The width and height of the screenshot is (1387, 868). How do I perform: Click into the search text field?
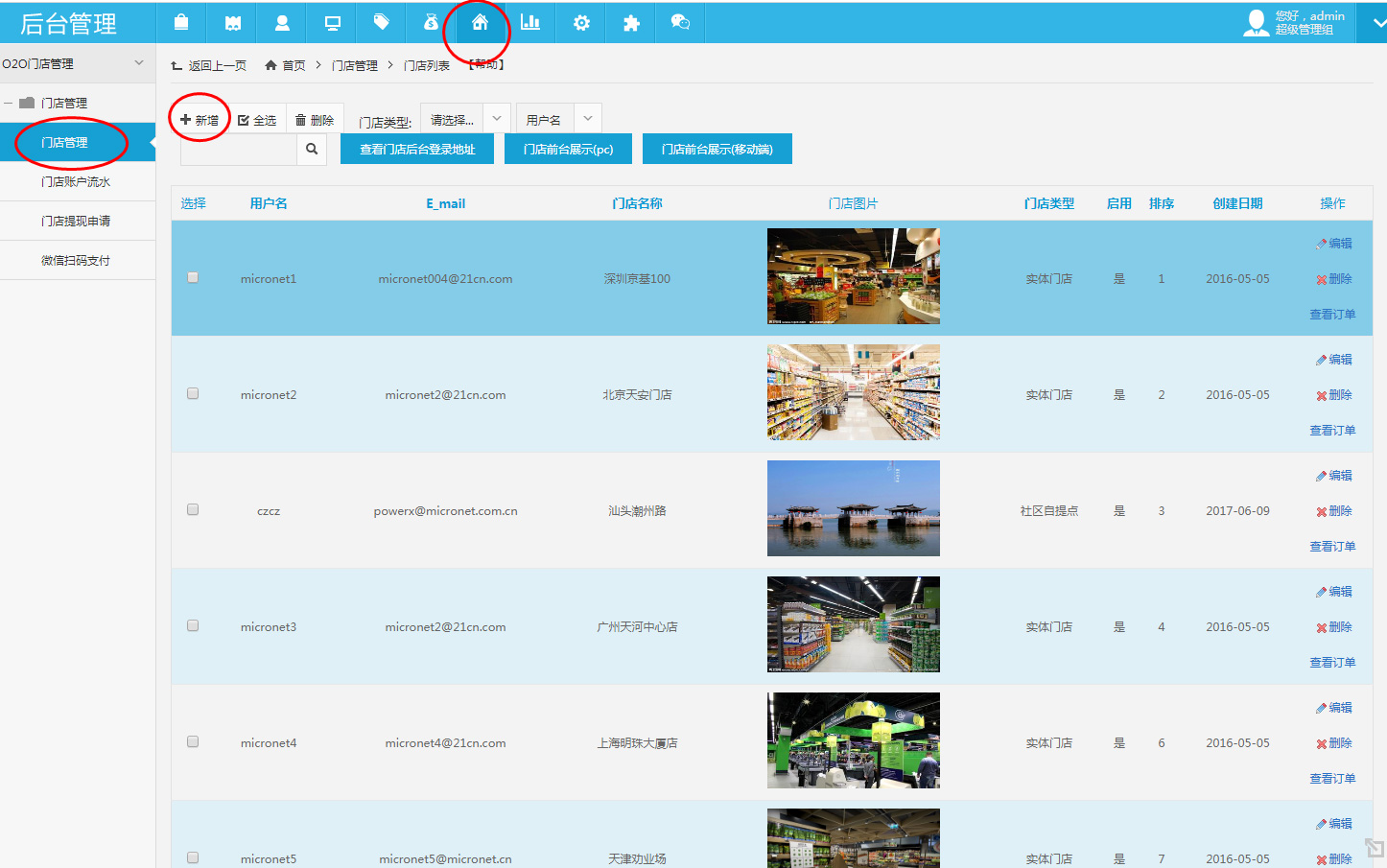click(x=239, y=149)
